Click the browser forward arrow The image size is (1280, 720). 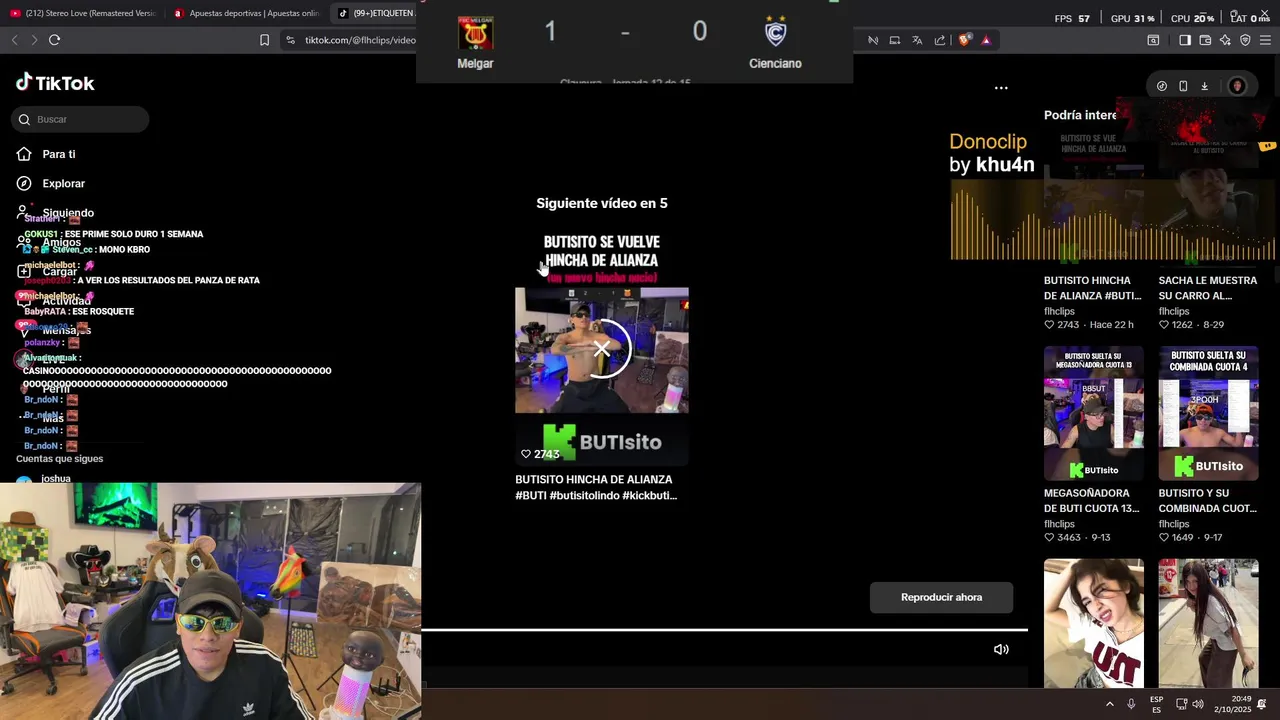[34, 40]
